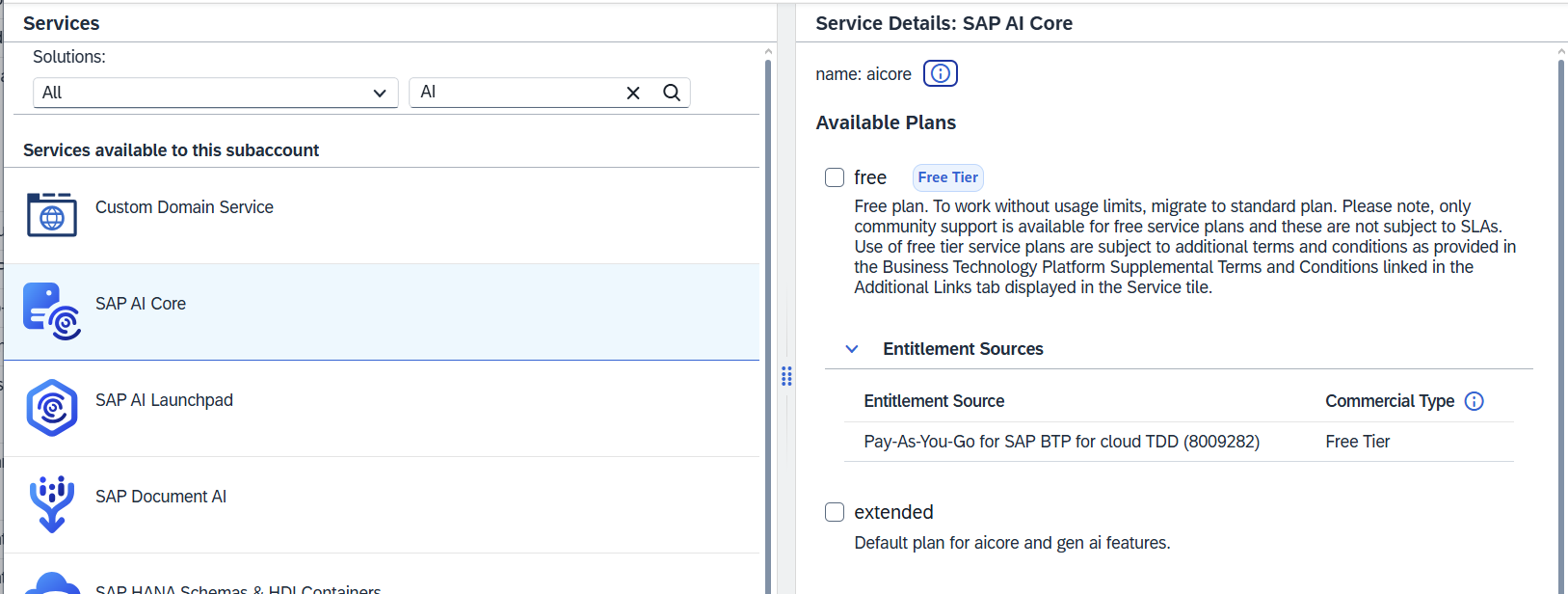Click the Free Tier badge

(x=948, y=177)
